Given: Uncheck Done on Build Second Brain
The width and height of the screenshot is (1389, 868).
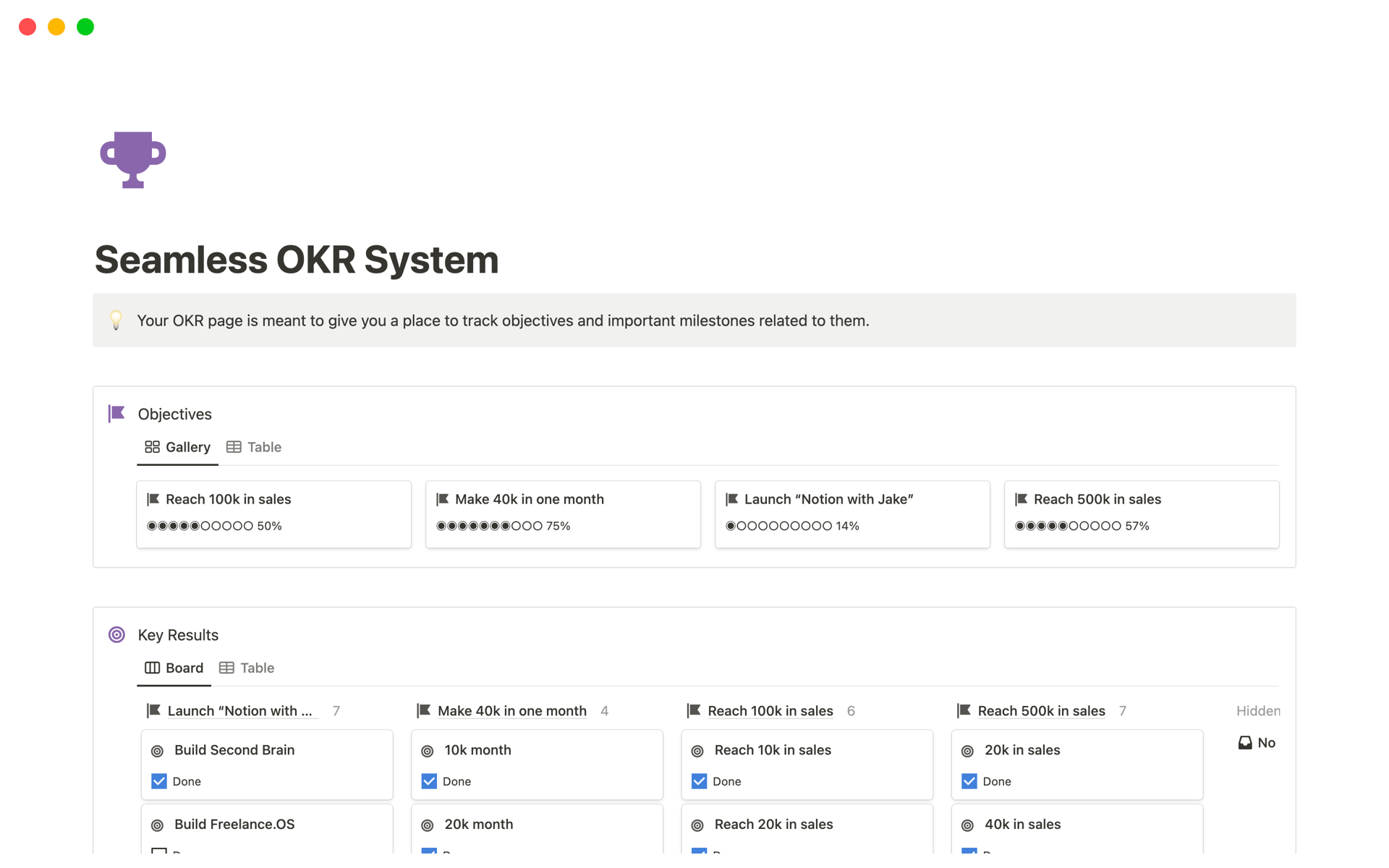Looking at the screenshot, I should pos(159,781).
